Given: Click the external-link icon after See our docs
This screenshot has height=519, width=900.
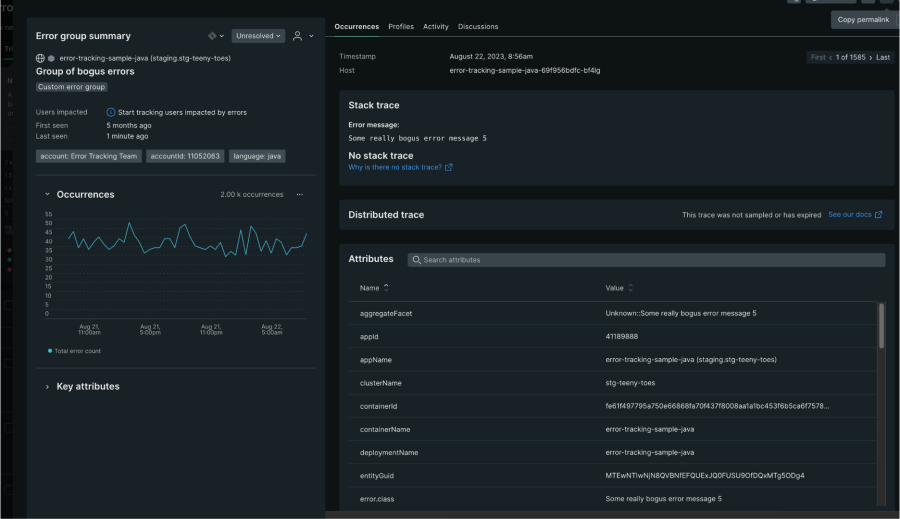Looking at the screenshot, I should coord(878,214).
